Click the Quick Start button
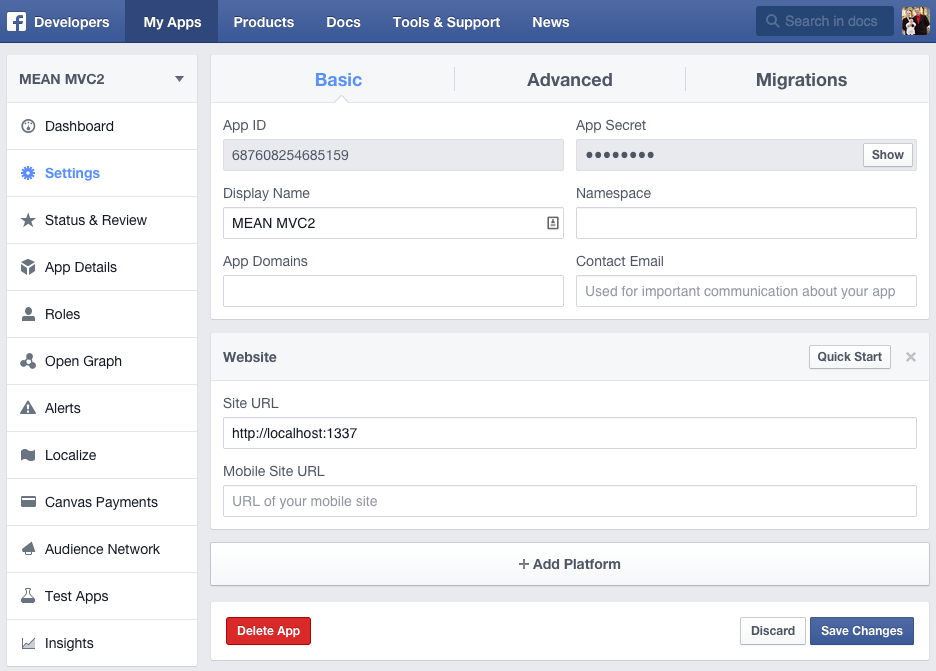 click(x=849, y=357)
